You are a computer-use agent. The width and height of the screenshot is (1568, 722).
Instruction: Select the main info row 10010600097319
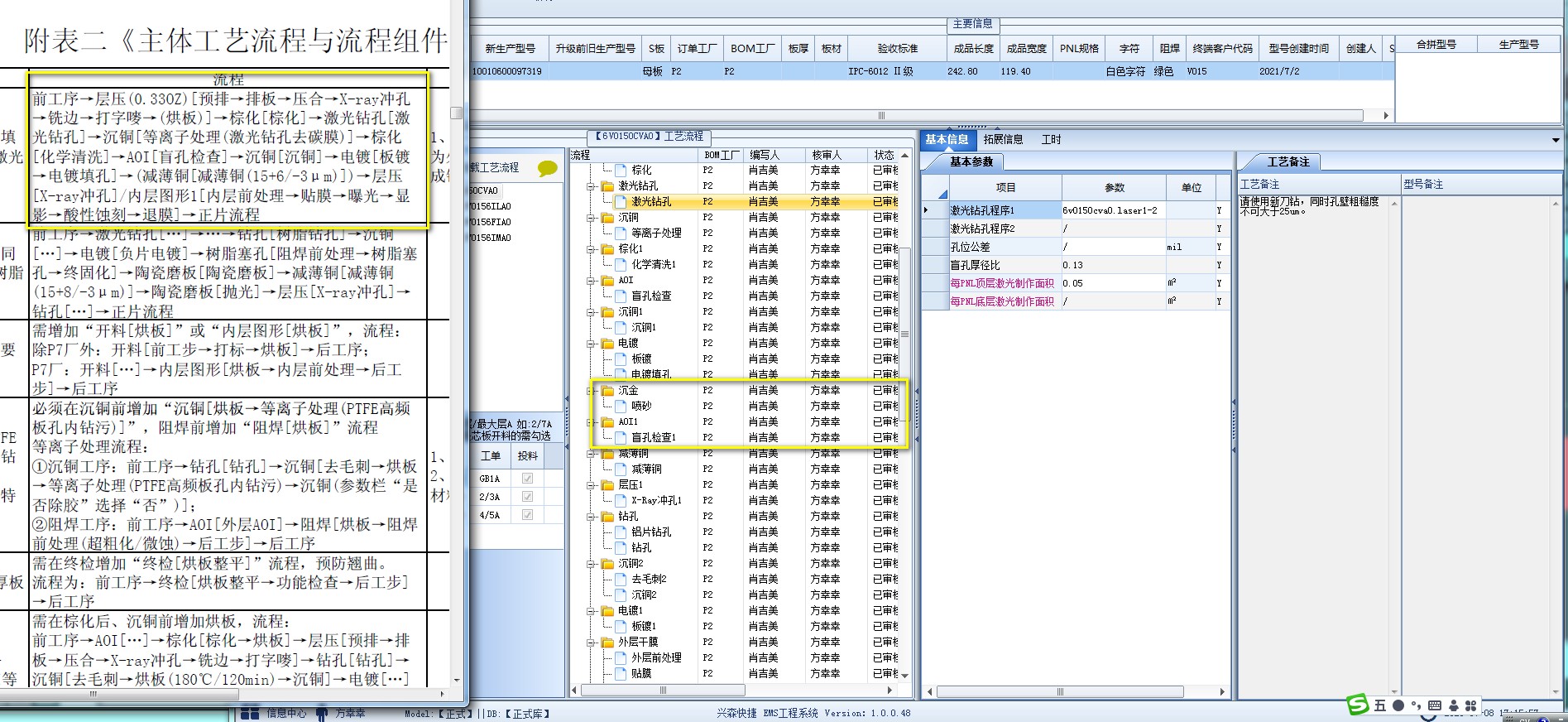(x=931, y=72)
